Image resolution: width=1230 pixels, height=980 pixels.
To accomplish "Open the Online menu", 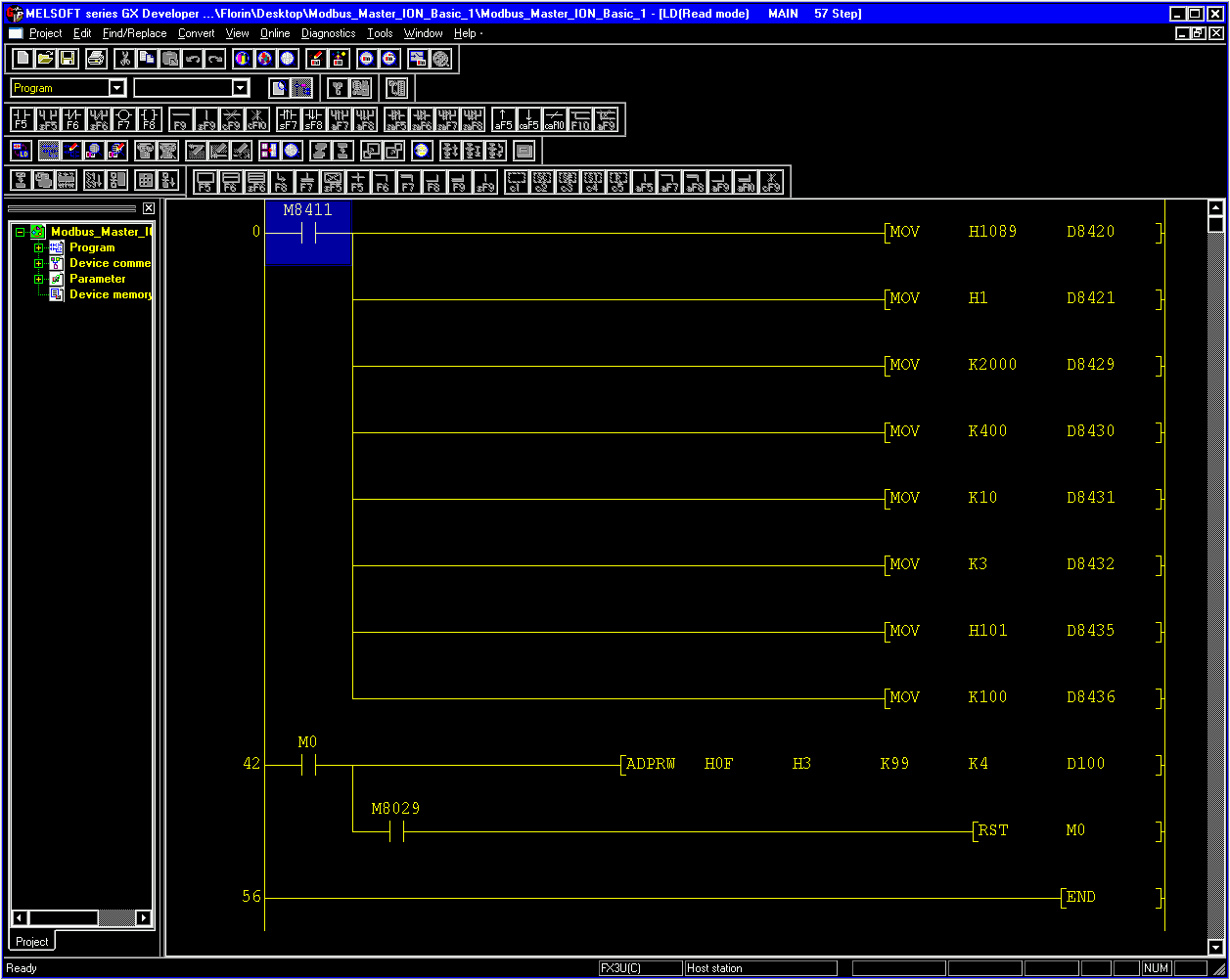I will click(x=275, y=33).
